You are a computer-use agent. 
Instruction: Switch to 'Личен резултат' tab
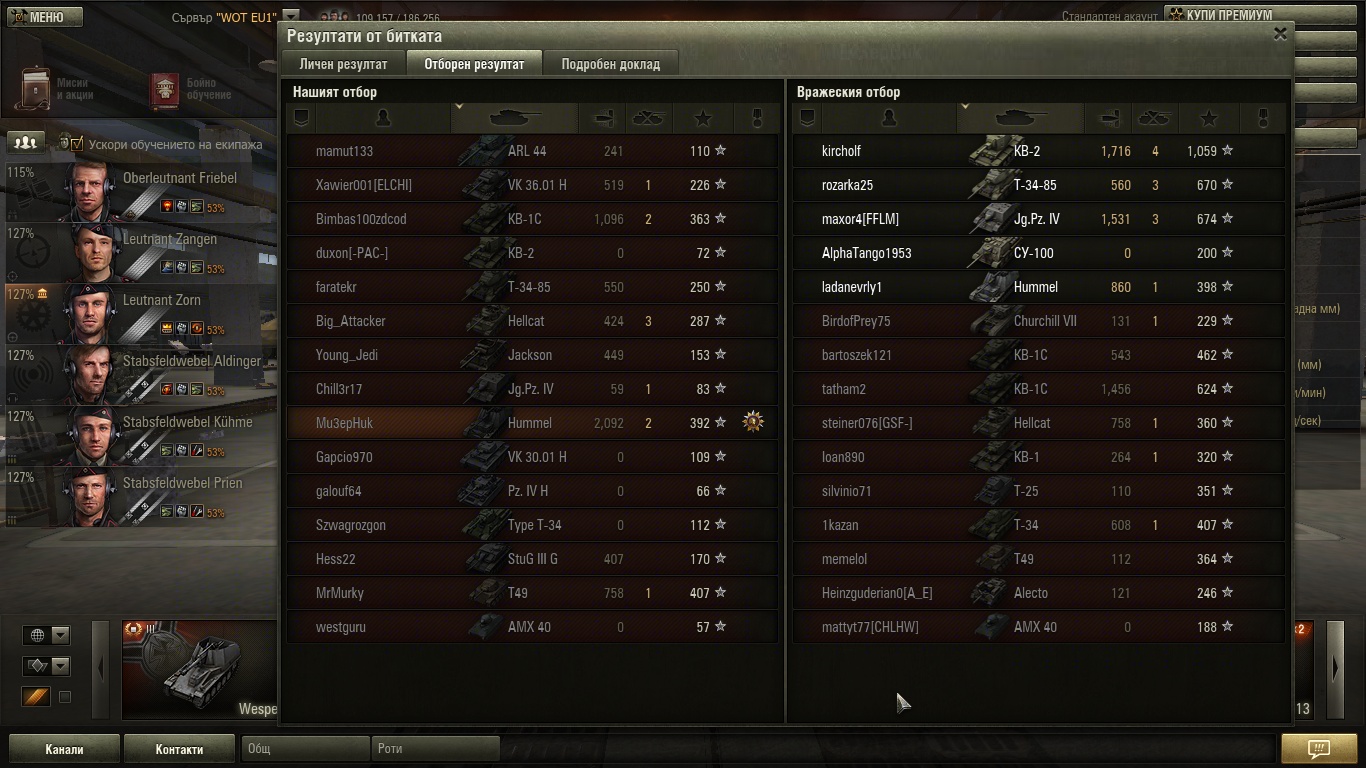pyautogui.click(x=343, y=63)
